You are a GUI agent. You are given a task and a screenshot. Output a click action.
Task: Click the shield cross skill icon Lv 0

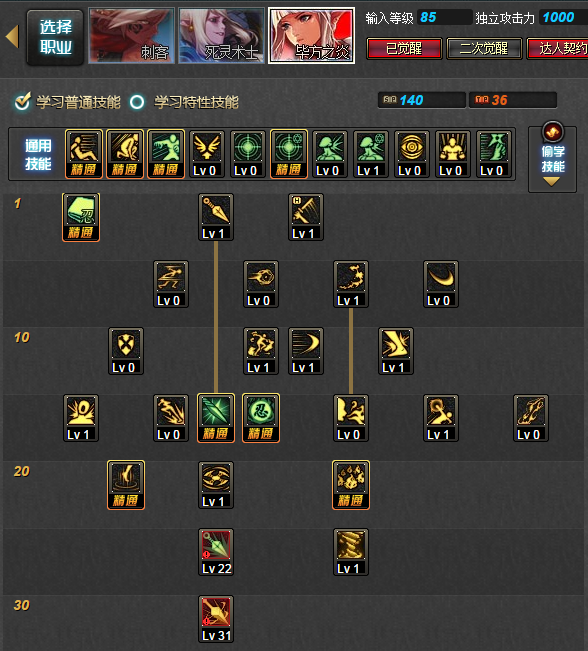click(126, 351)
